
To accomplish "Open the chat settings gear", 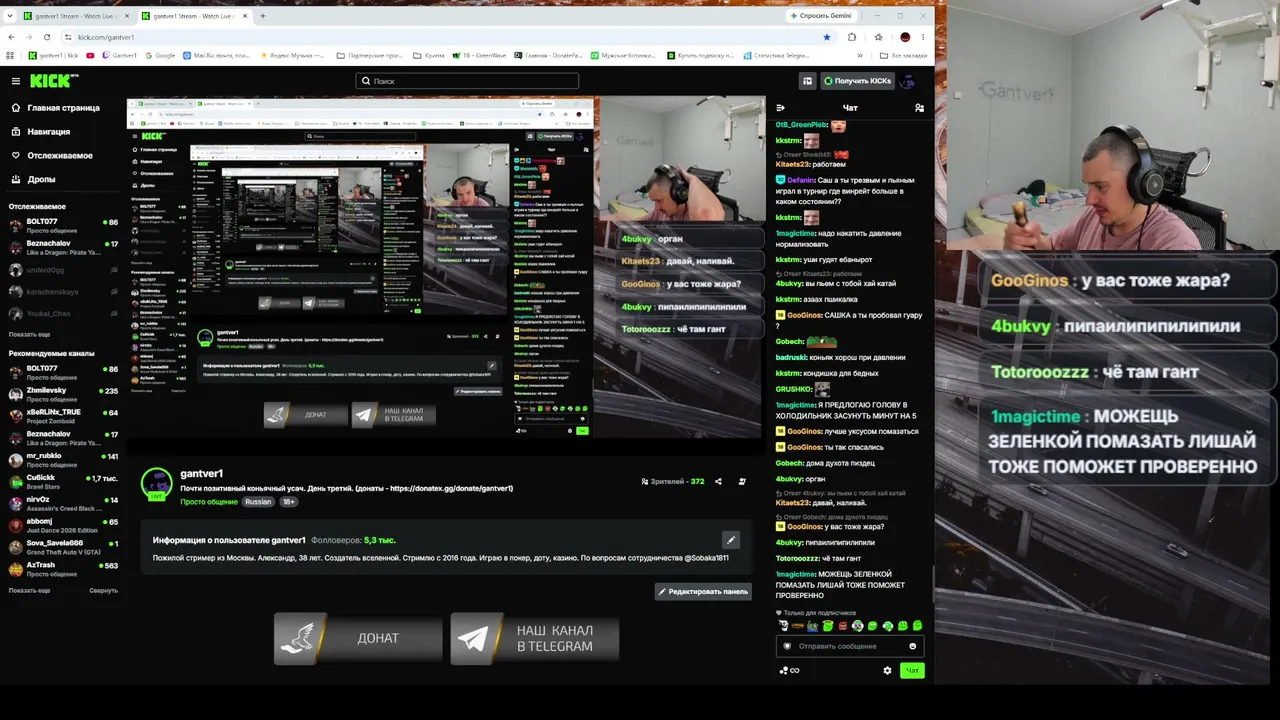I will [x=887, y=670].
